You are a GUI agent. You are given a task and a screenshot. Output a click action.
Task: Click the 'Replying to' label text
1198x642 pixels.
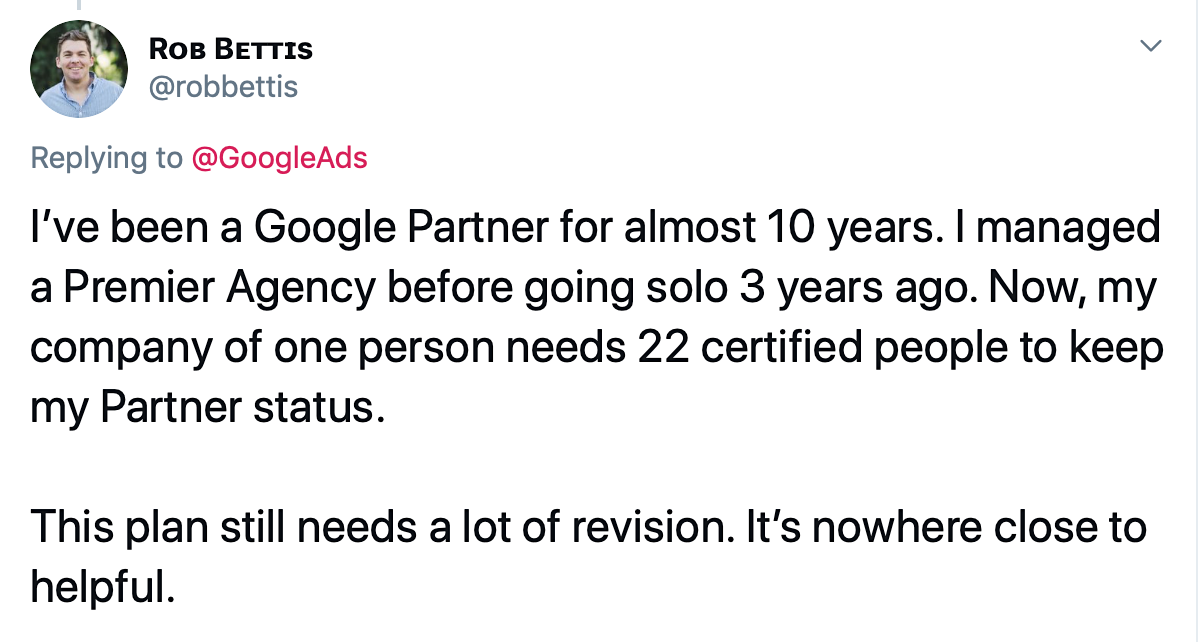pos(107,158)
